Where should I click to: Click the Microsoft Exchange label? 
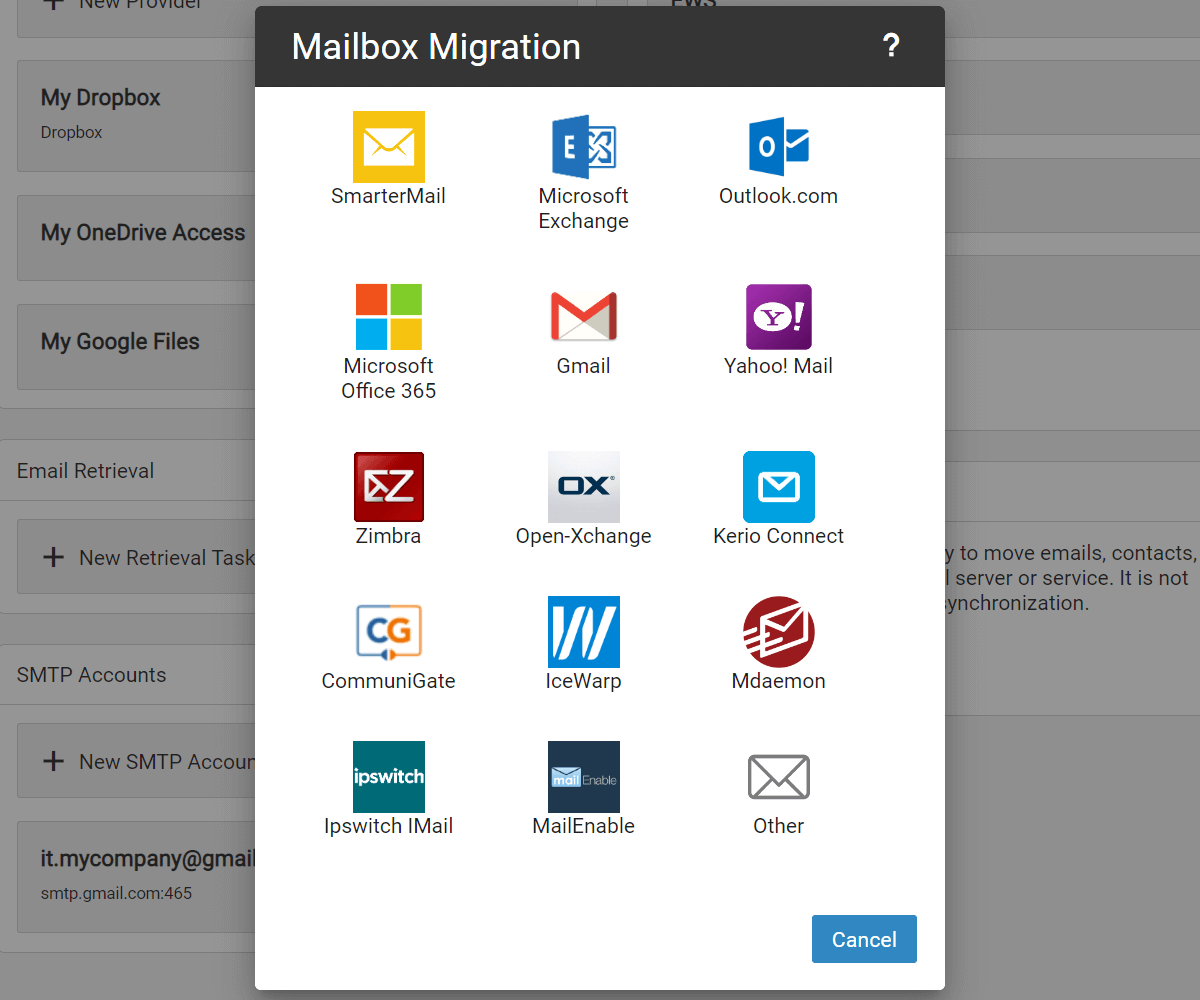click(584, 208)
